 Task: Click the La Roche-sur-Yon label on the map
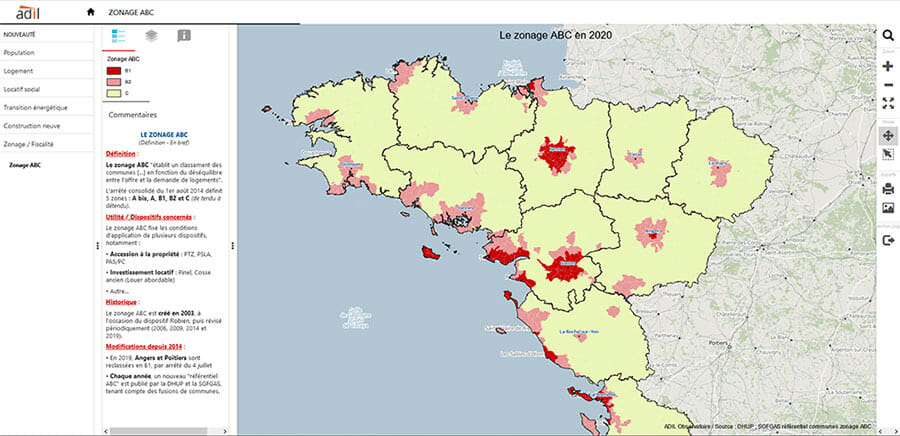[579, 332]
